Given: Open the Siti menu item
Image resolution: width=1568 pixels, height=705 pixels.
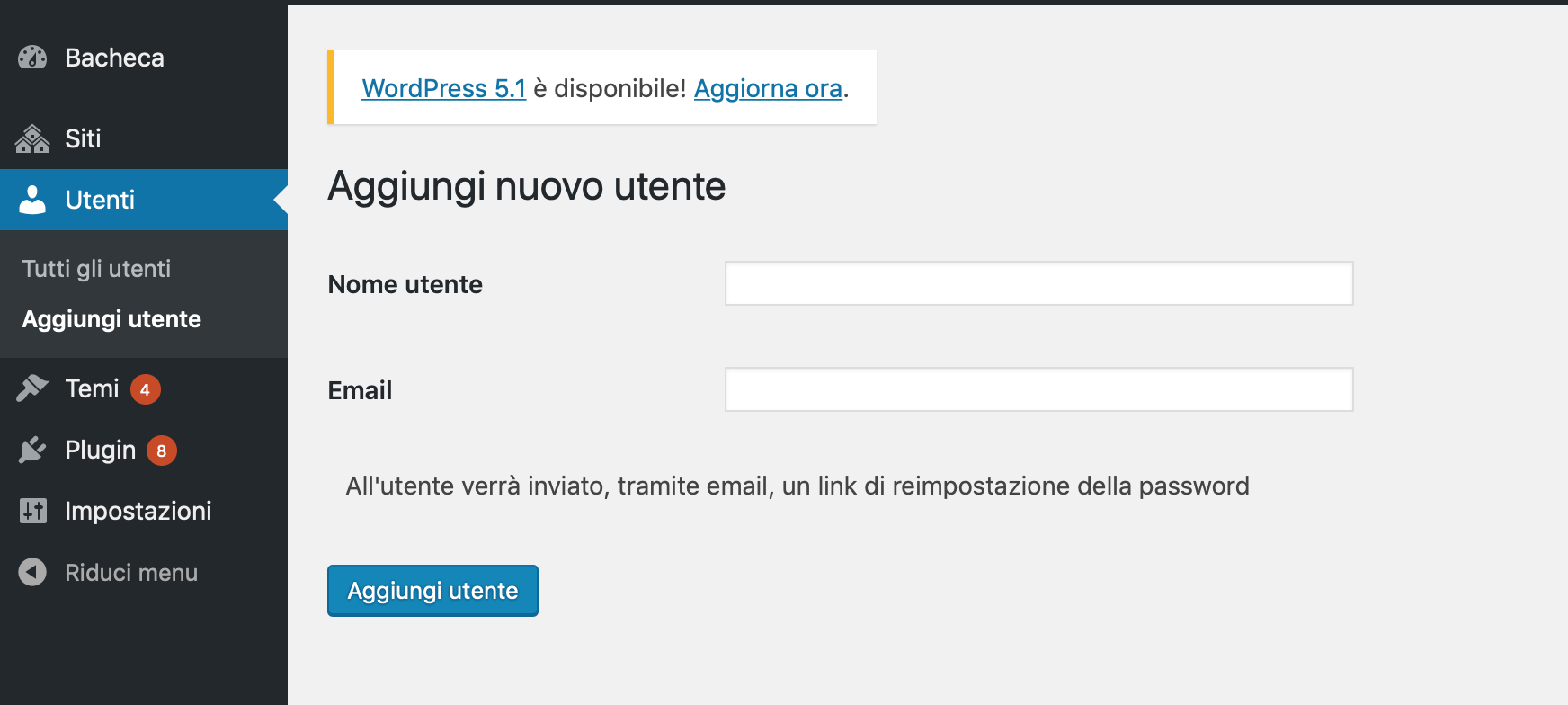Looking at the screenshot, I should tap(144, 138).
